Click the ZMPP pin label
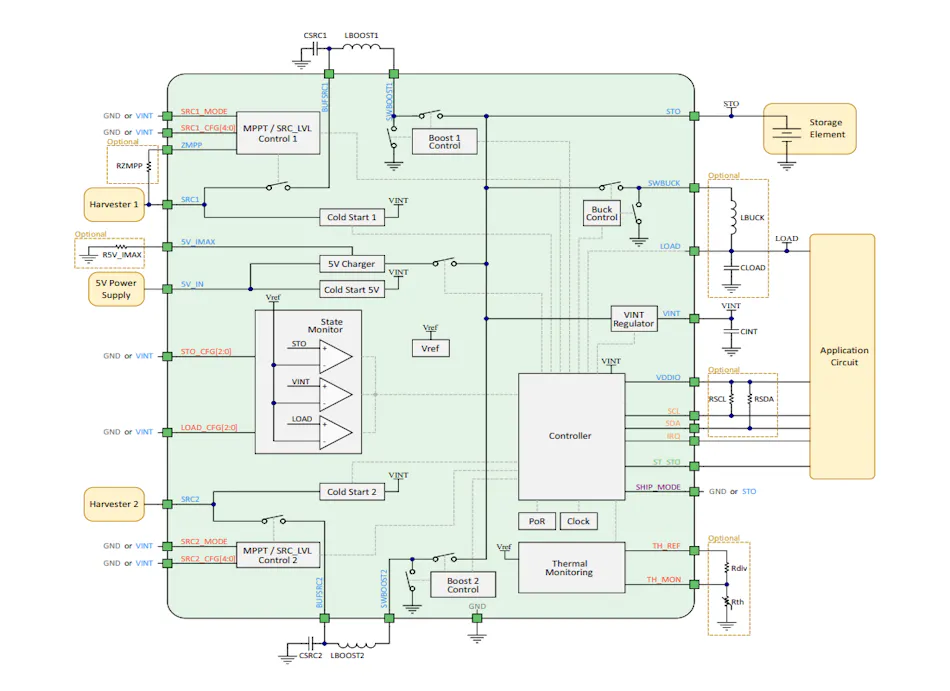The height and width of the screenshot is (691, 950). [191, 145]
